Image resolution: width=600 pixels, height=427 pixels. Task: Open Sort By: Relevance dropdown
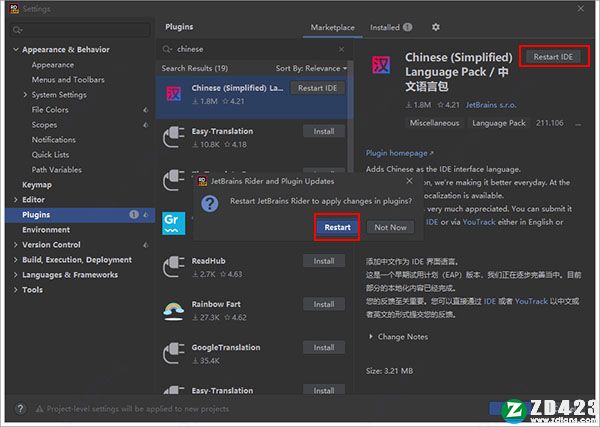click(311, 68)
